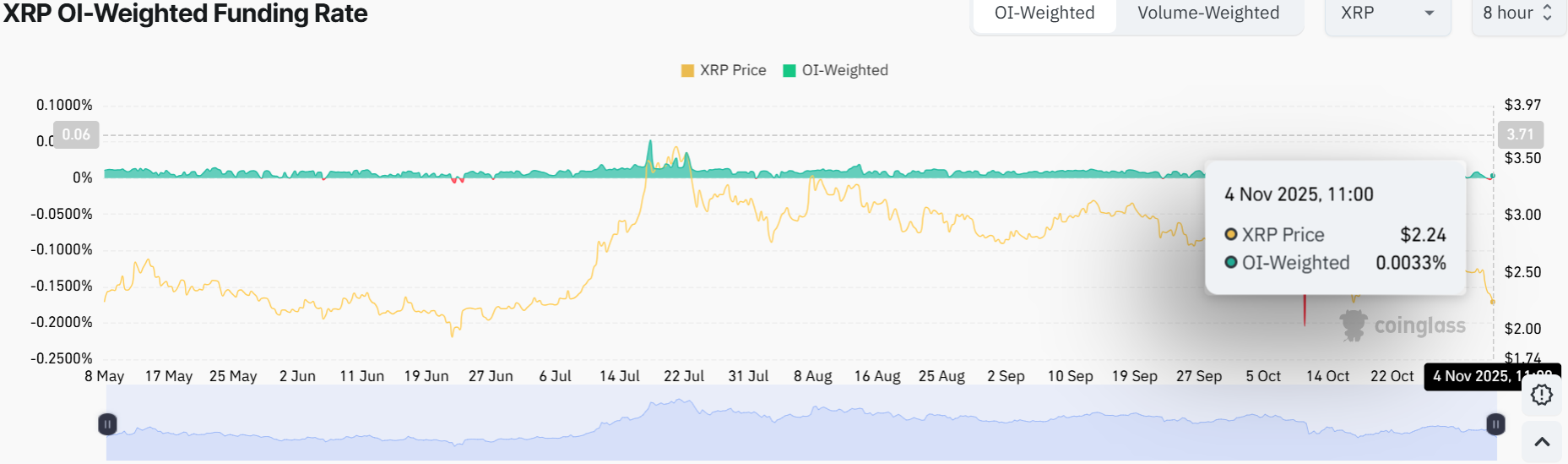Open the XRP coin dropdown

[1386, 14]
